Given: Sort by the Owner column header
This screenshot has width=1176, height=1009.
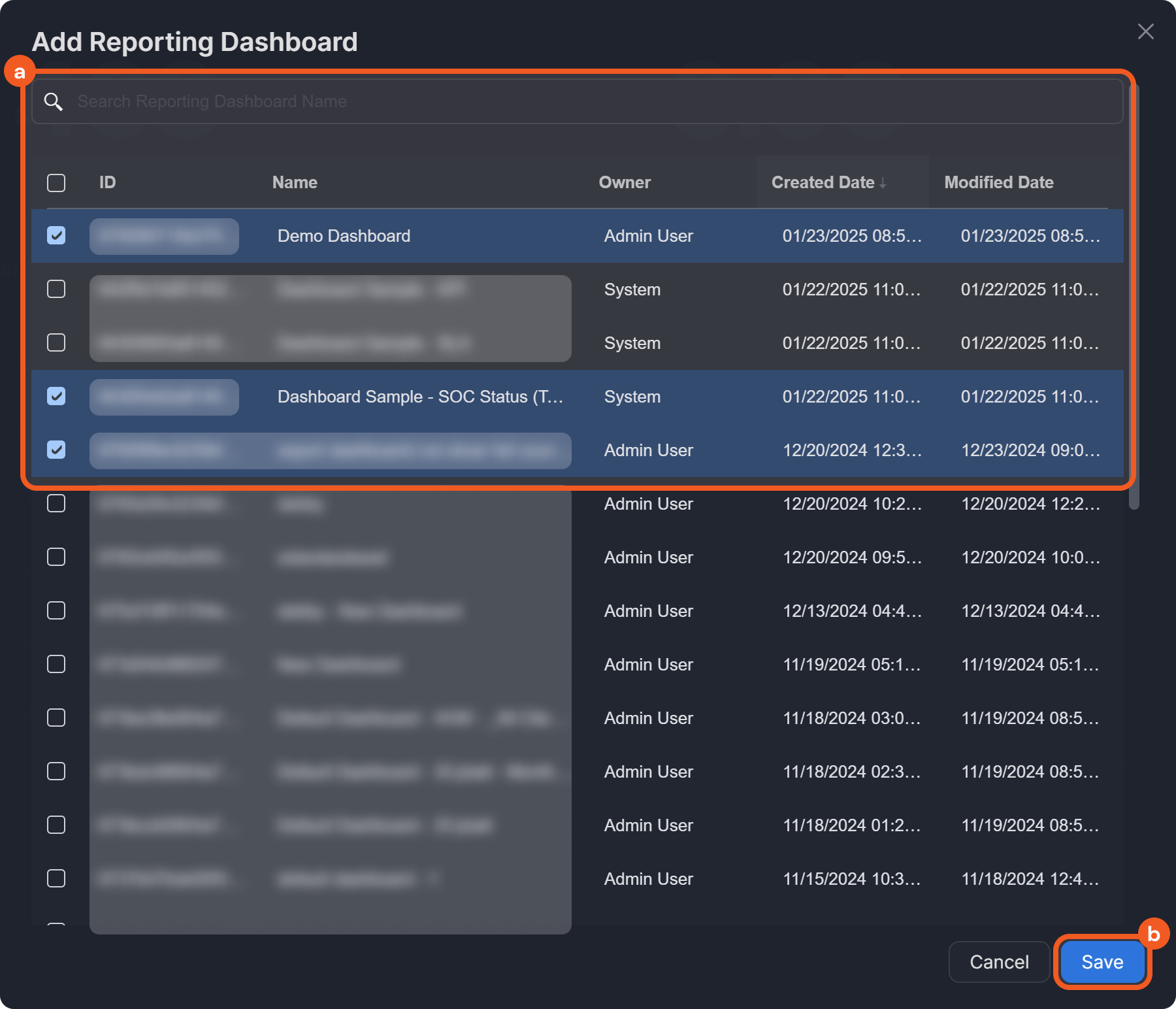Looking at the screenshot, I should 625,183.
